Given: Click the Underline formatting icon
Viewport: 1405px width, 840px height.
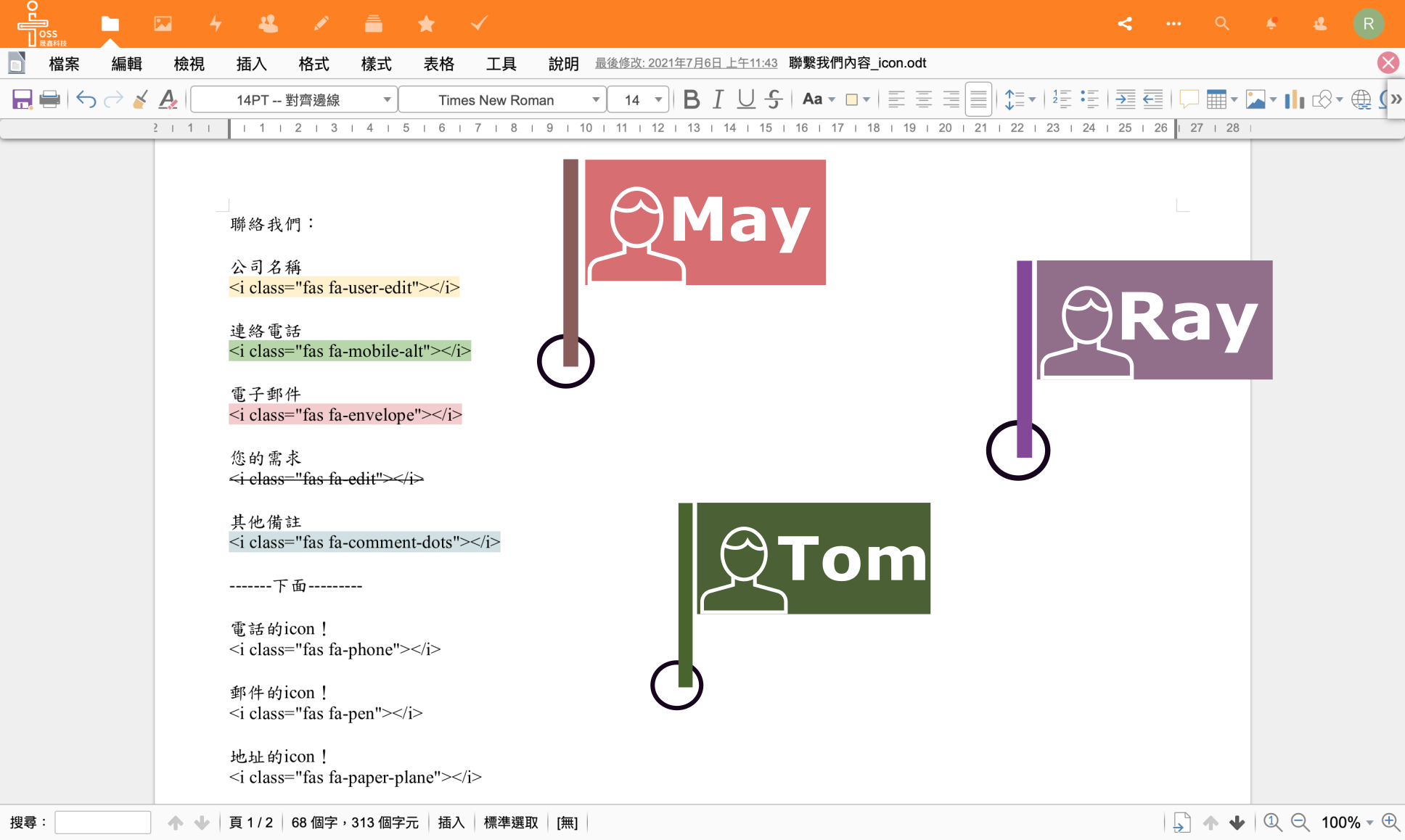Looking at the screenshot, I should 747,100.
